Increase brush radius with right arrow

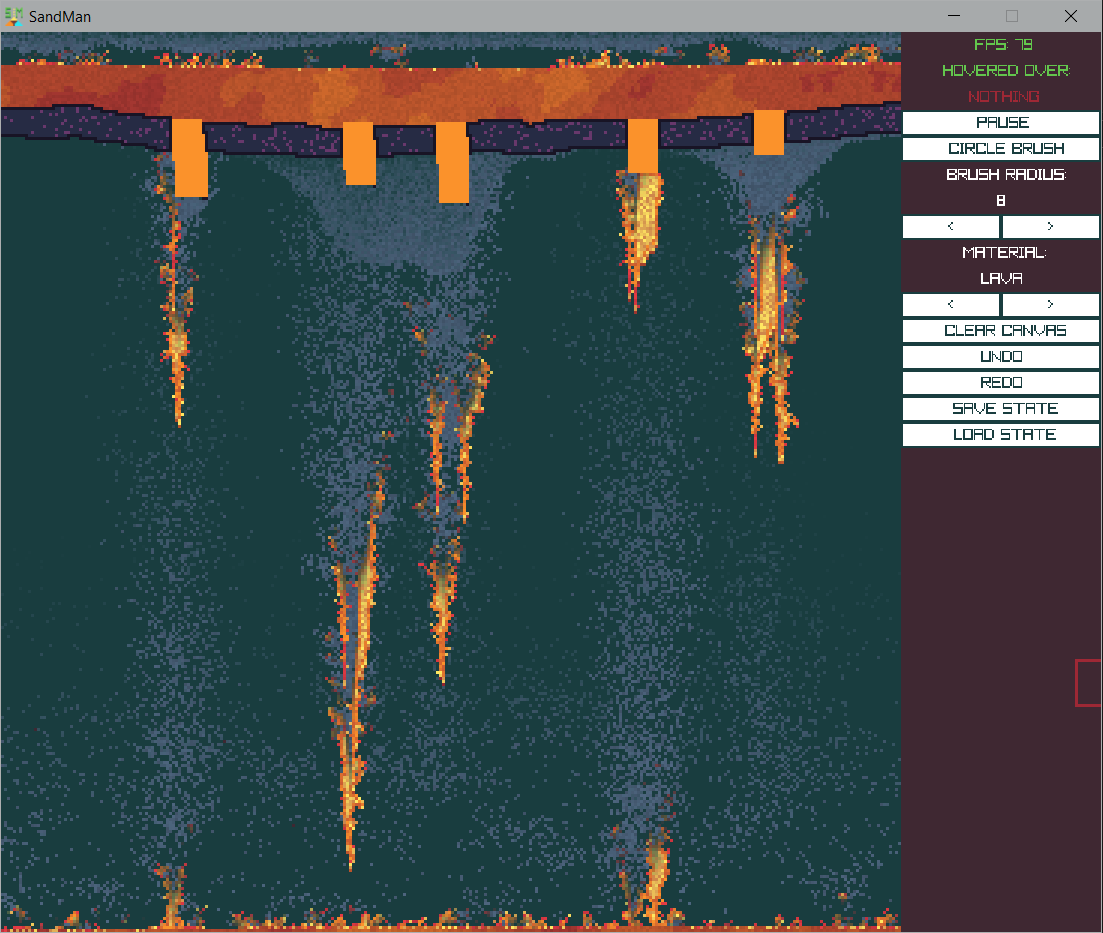click(1050, 227)
